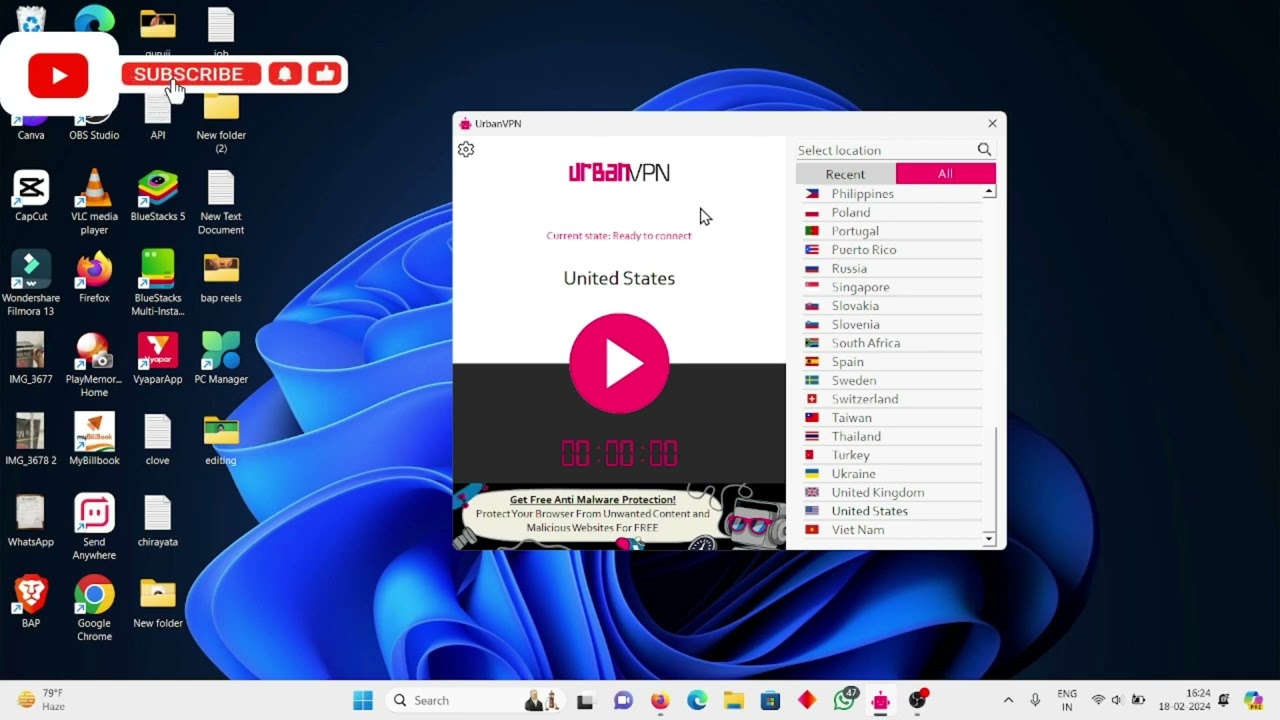
Task: Select Philippines from the location list
Action: 893,194
